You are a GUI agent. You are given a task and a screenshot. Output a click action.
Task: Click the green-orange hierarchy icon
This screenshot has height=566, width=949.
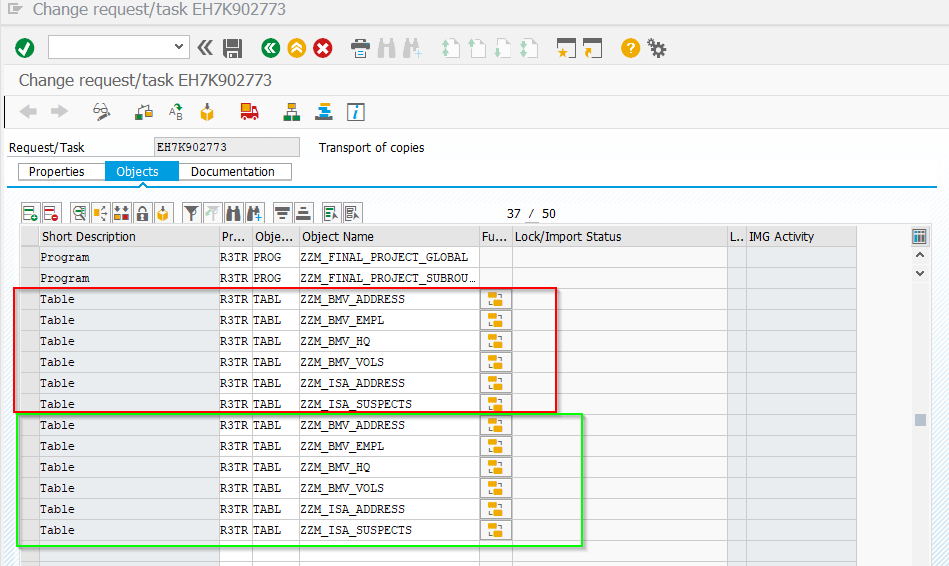tap(292, 112)
